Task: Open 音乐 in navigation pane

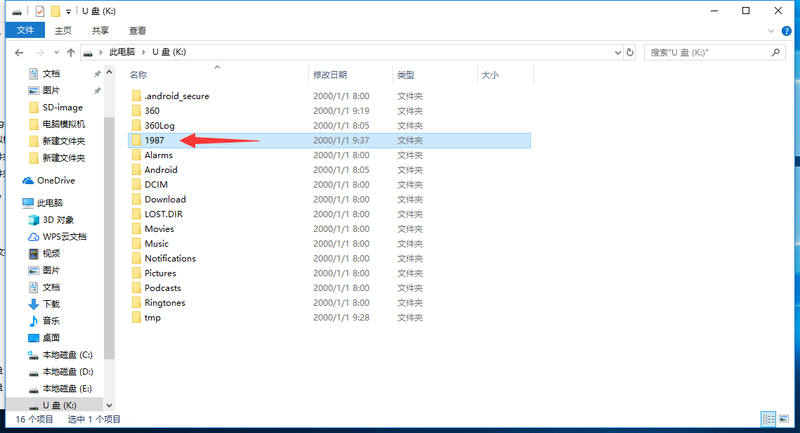Action: point(51,321)
